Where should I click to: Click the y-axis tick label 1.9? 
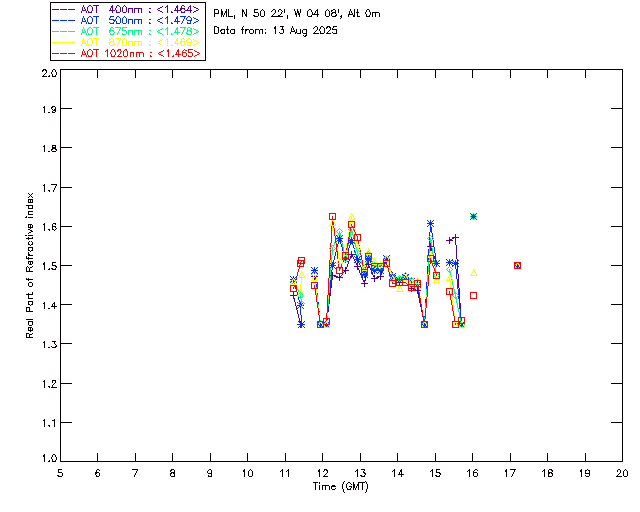click(49, 109)
